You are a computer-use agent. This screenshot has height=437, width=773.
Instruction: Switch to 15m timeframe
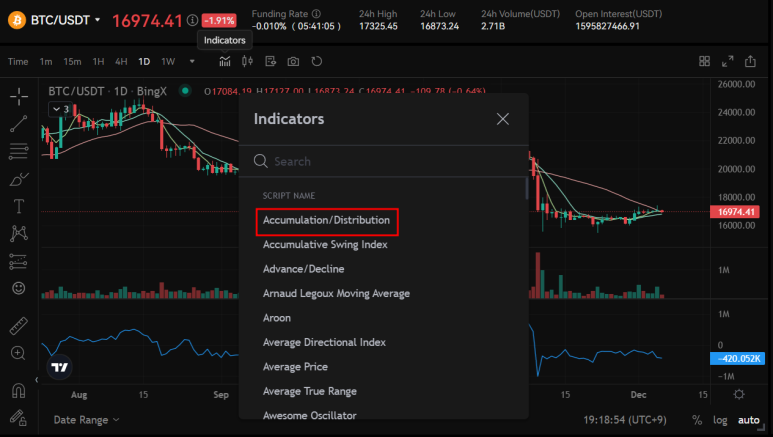point(72,62)
